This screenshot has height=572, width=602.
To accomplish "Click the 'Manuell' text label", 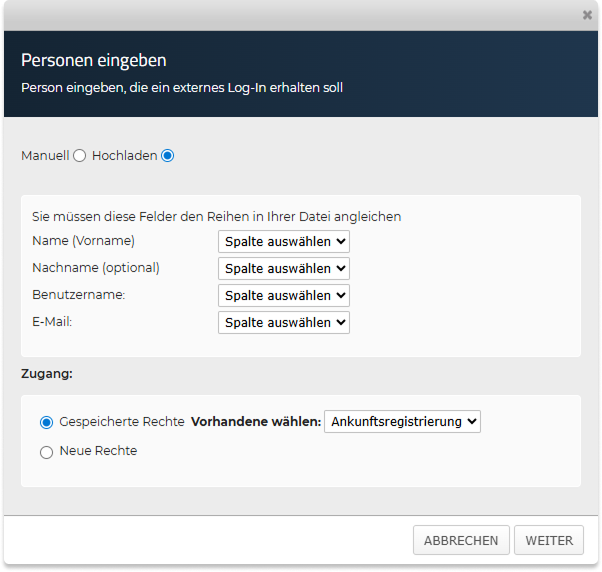I will pyautogui.click(x=45, y=156).
